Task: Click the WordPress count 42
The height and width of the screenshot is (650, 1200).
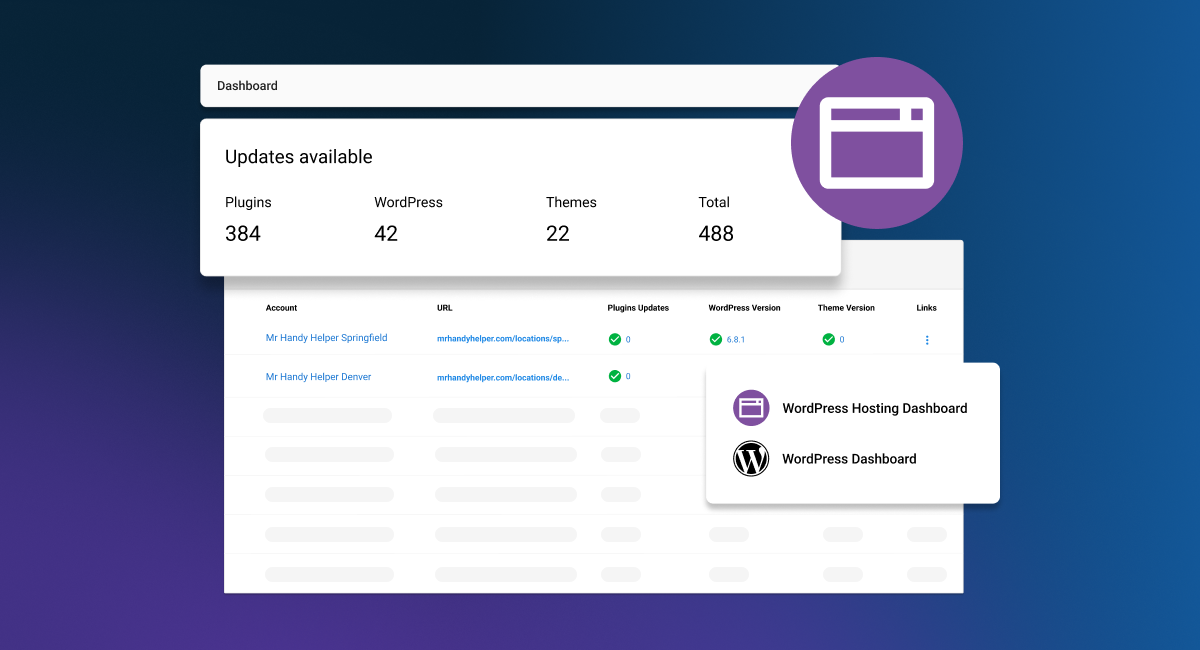Action: (x=386, y=234)
